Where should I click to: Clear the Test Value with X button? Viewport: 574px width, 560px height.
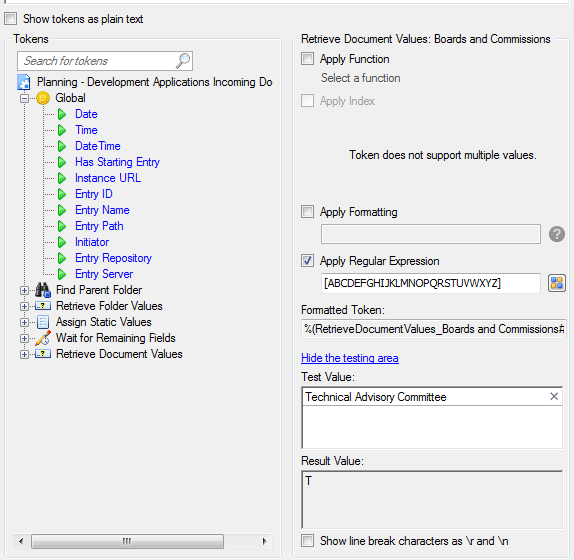pyautogui.click(x=554, y=396)
